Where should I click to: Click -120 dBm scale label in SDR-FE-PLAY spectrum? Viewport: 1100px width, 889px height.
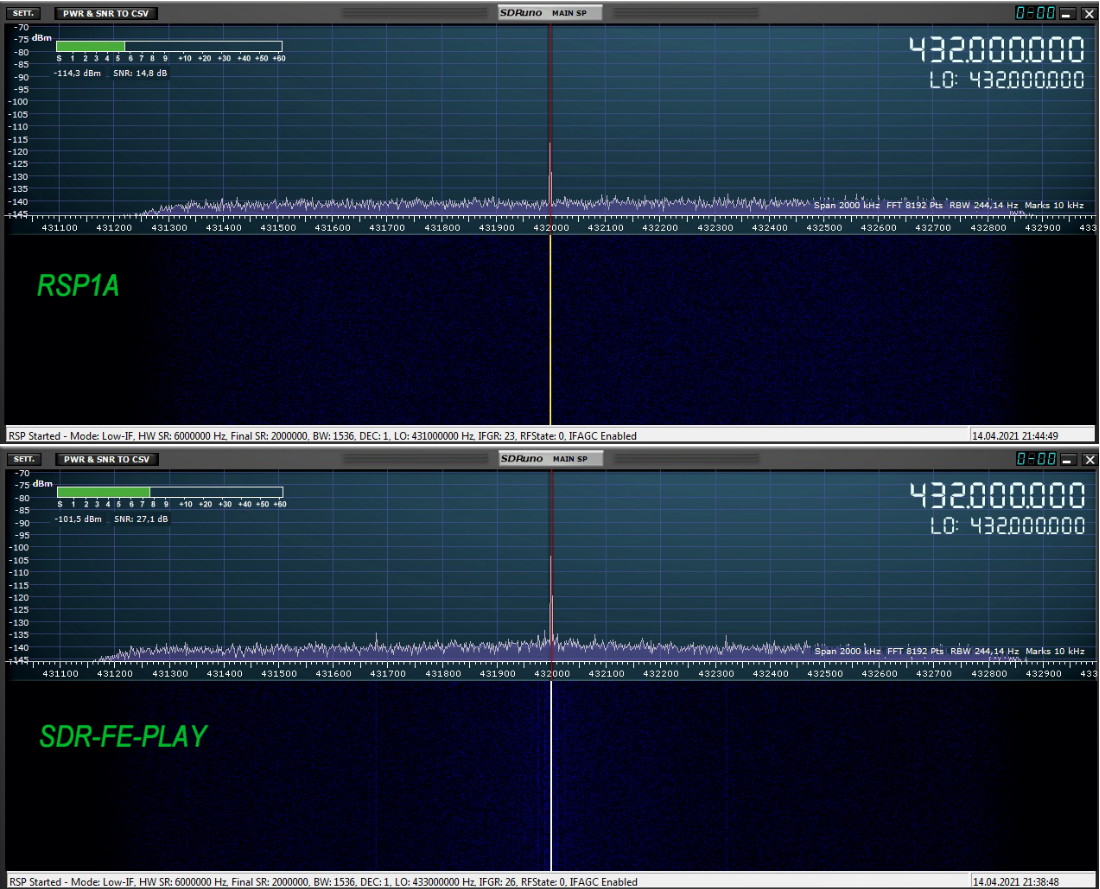[x=19, y=598]
